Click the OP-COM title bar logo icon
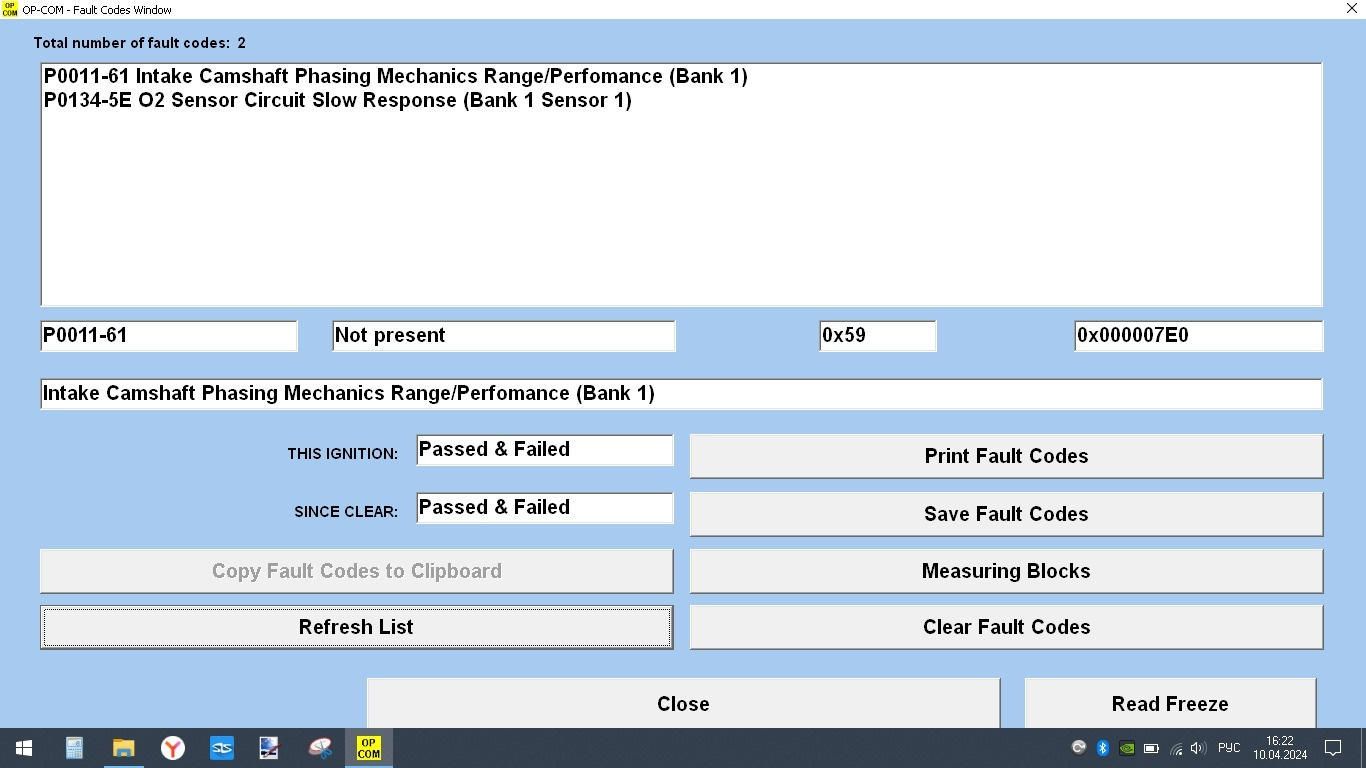Screen dimensions: 1366x768 click(x=10, y=9)
